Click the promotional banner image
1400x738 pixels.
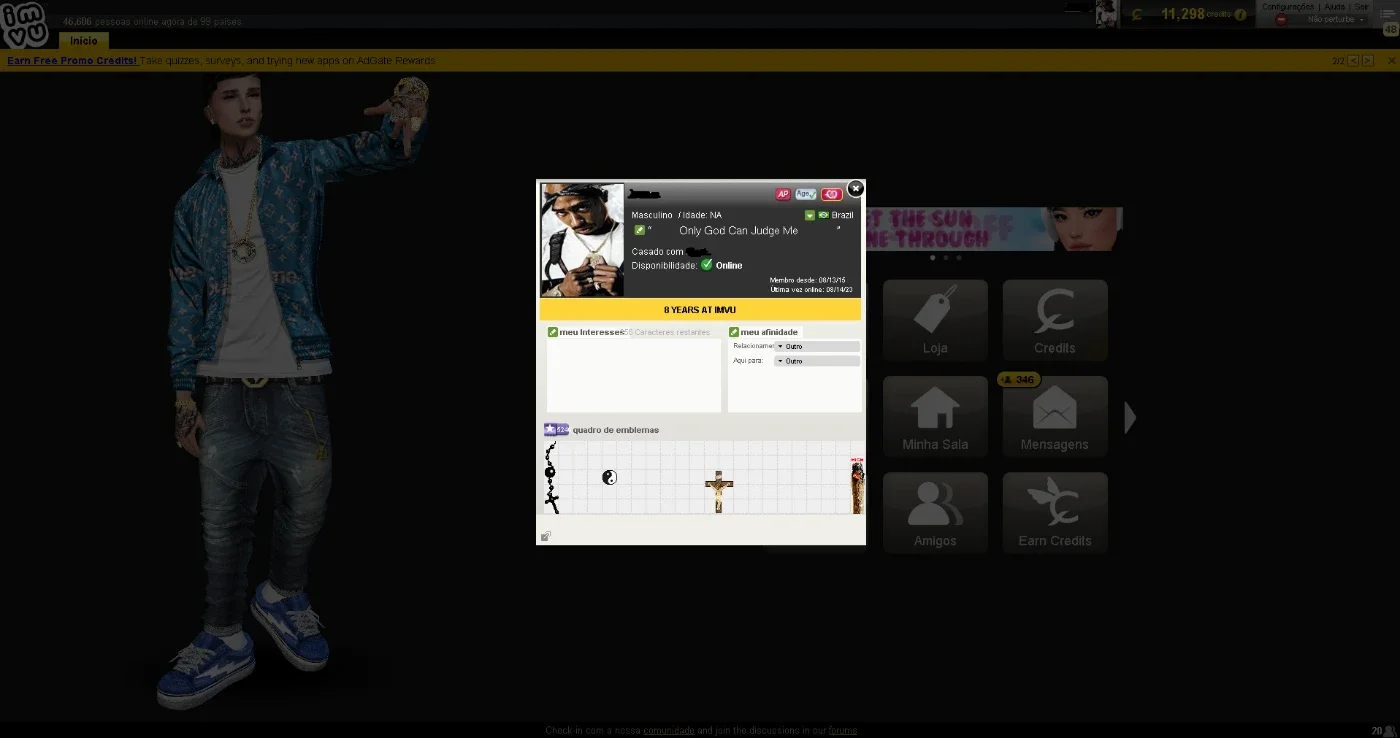tap(994, 229)
